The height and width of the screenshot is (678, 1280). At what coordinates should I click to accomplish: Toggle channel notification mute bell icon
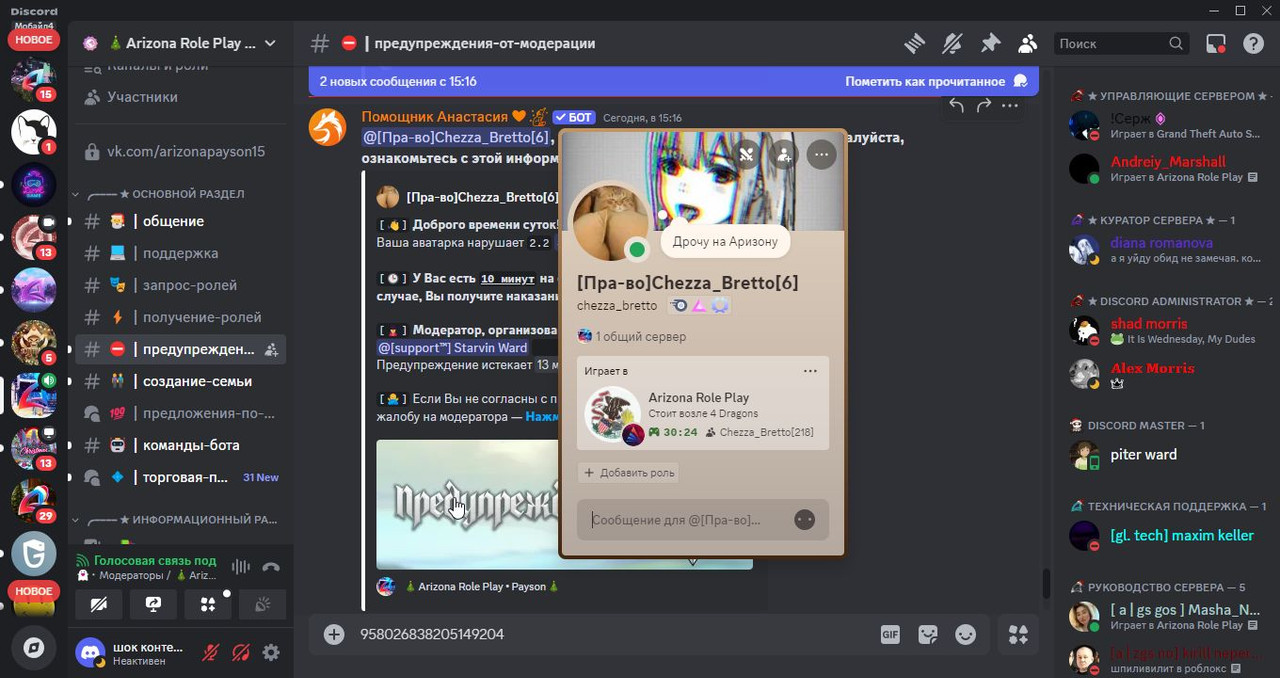(x=952, y=43)
